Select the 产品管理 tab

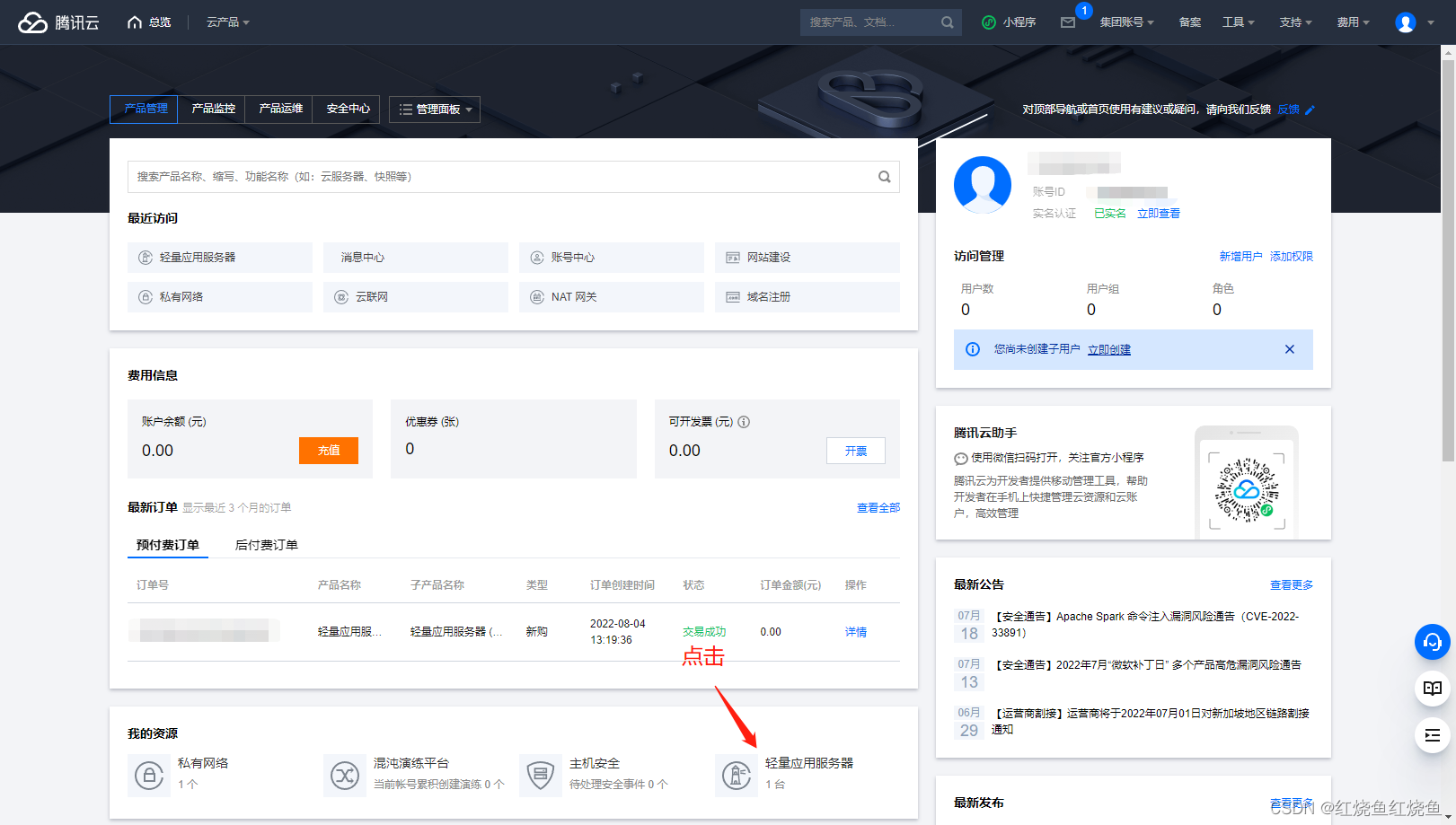coord(144,109)
